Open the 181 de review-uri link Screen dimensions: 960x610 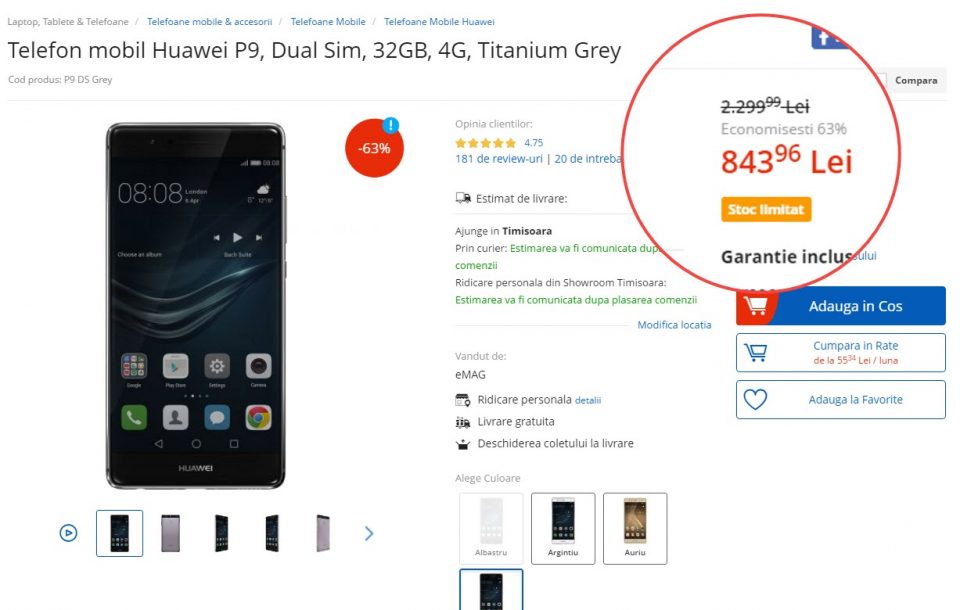click(x=498, y=159)
